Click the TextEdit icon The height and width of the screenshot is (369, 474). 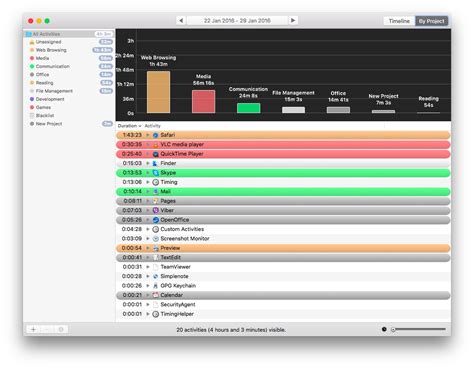(155, 258)
